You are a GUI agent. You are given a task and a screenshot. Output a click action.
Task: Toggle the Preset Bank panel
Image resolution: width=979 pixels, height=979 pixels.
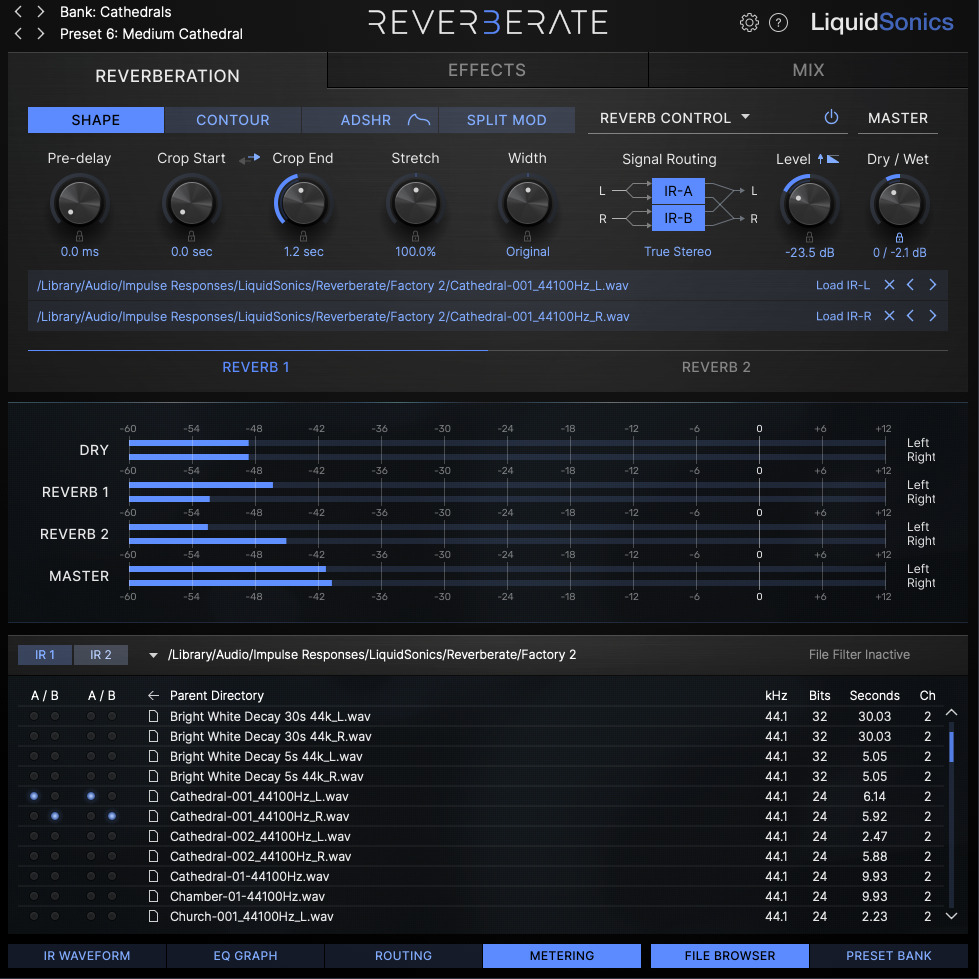coord(888,955)
